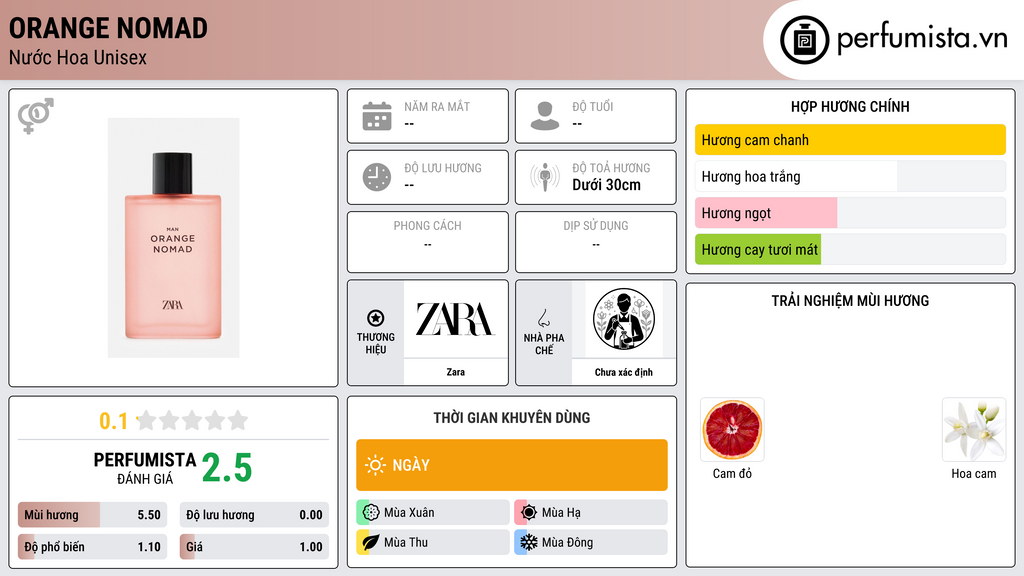The width and height of the screenshot is (1024, 576).
Task: Open the Orange Nomad bottle image
Action: pyautogui.click(x=173, y=238)
